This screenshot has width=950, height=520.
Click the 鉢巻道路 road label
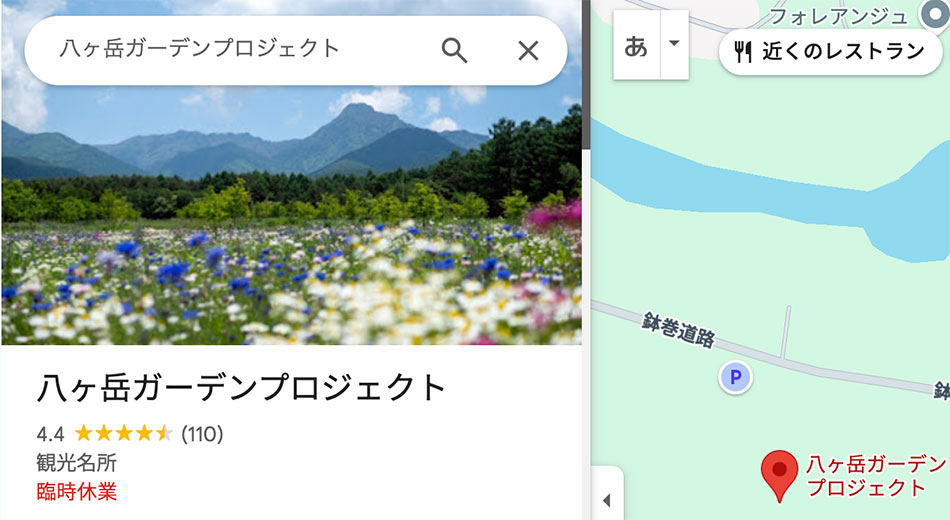678,330
